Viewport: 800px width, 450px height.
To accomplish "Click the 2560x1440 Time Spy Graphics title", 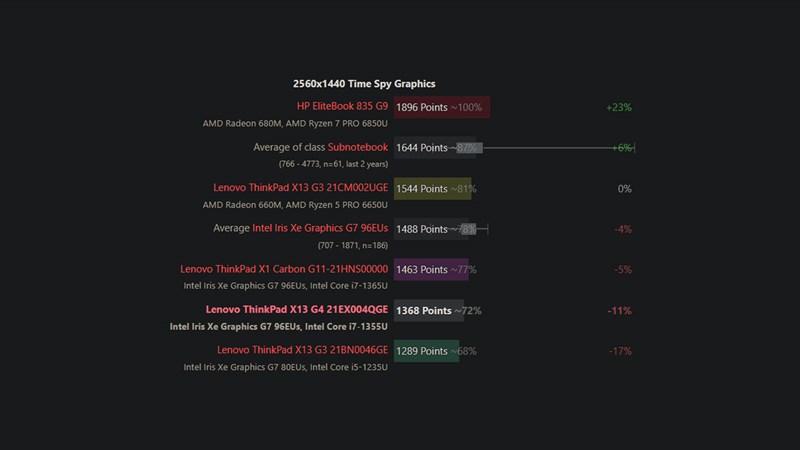I will [x=364, y=84].
